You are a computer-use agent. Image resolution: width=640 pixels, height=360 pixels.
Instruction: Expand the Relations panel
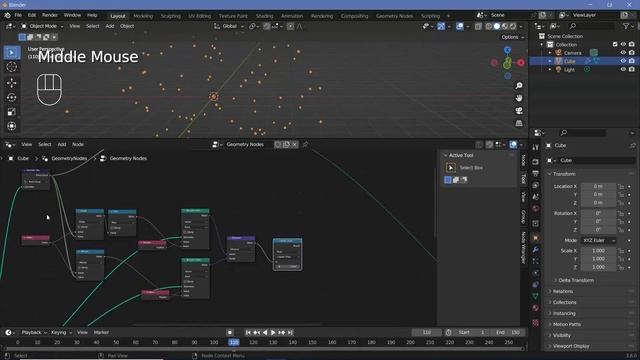563,291
